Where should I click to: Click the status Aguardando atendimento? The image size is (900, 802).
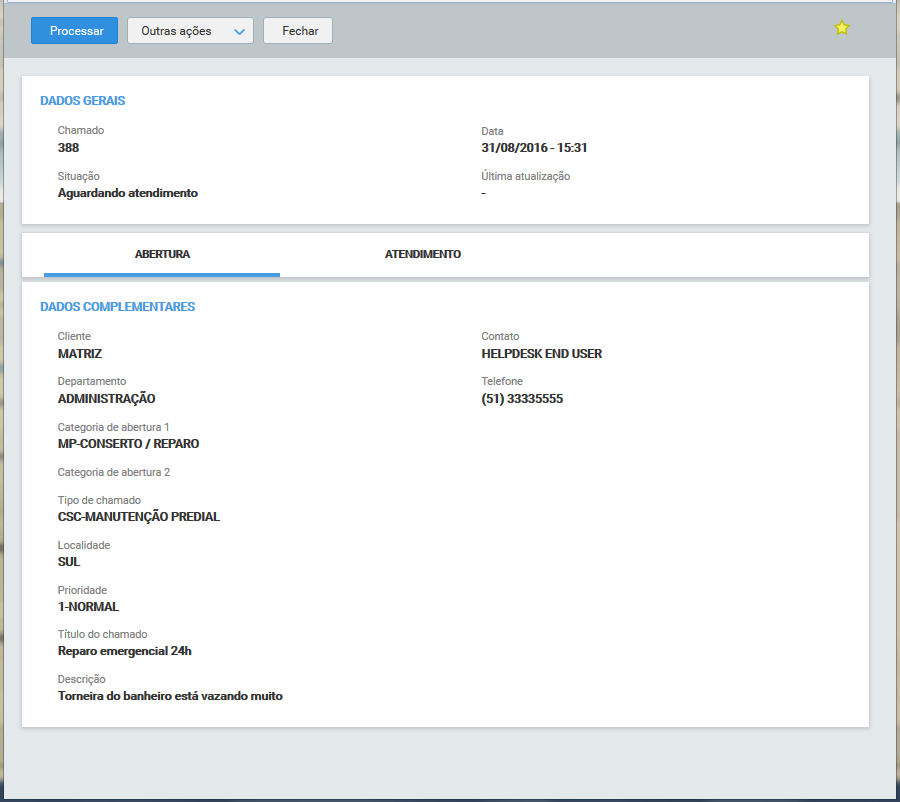(x=128, y=193)
